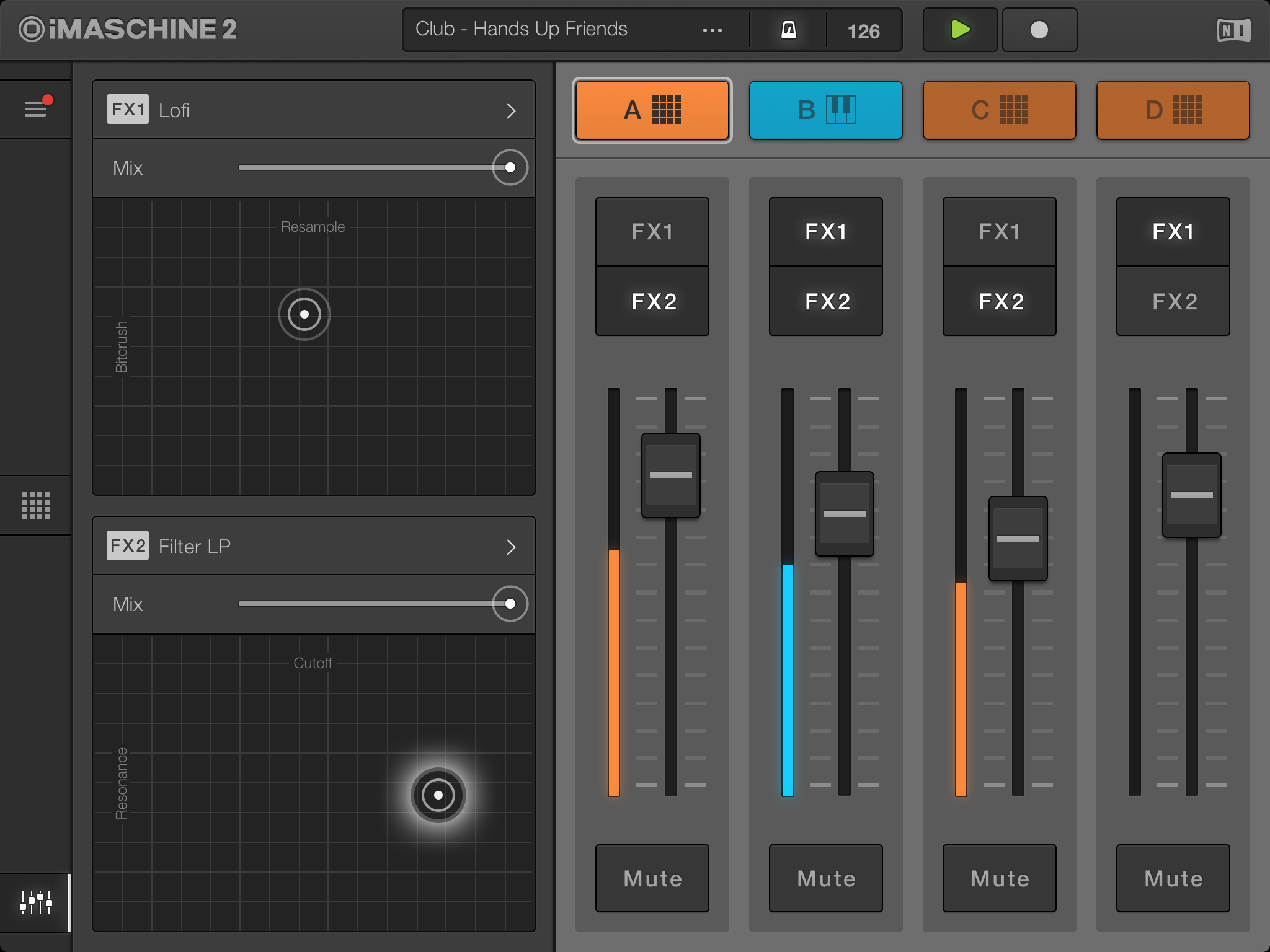The image size is (1270, 952).
Task: Click the Lofi XY pad control point
Action: (x=304, y=314)
